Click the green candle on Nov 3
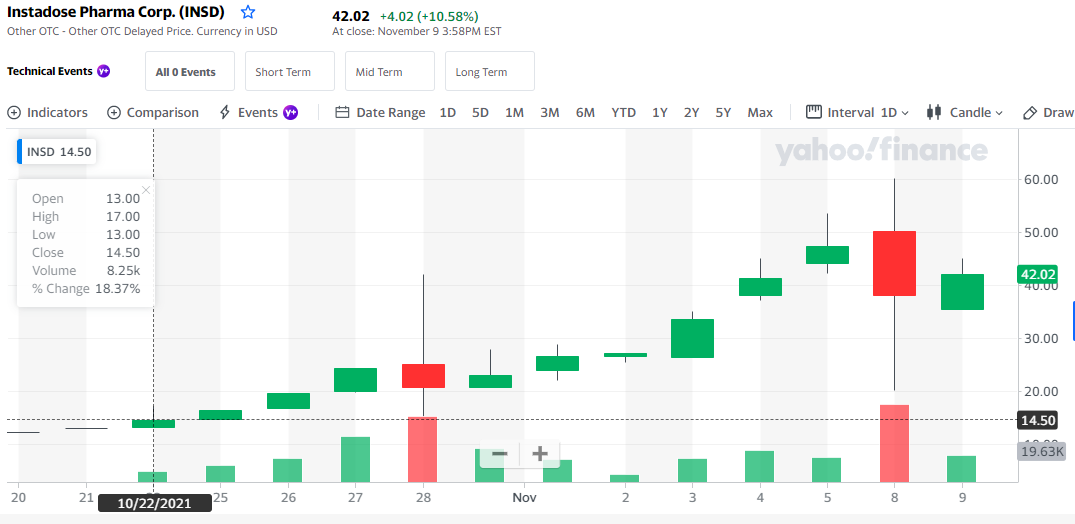Image resolution: width=1075 pixels, height=524 pixels. pyautogui.click(x=692, y=338)
